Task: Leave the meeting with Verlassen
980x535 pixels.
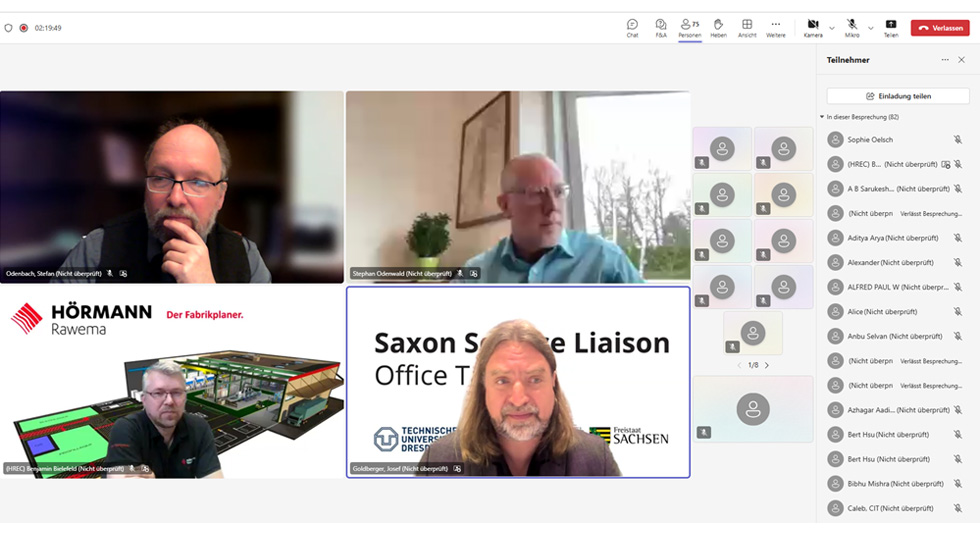Action: (939, 28)
